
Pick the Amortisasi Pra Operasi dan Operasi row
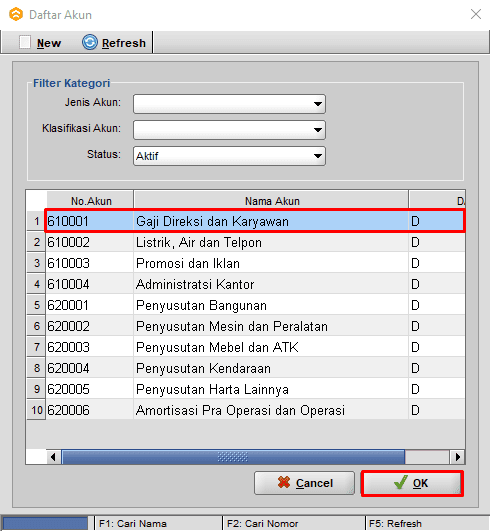255,410
